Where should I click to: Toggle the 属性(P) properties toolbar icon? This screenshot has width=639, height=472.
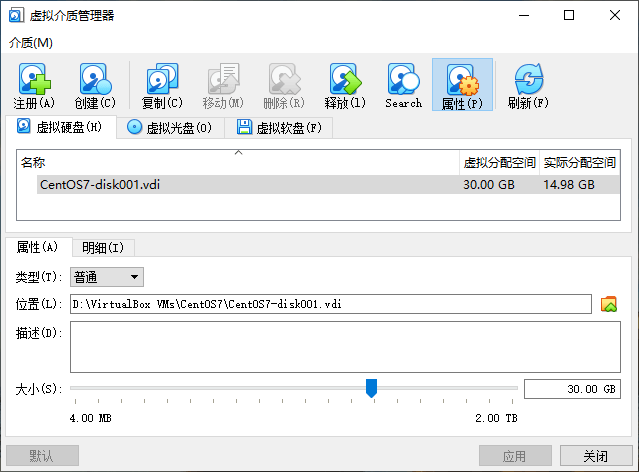[462, 85]
